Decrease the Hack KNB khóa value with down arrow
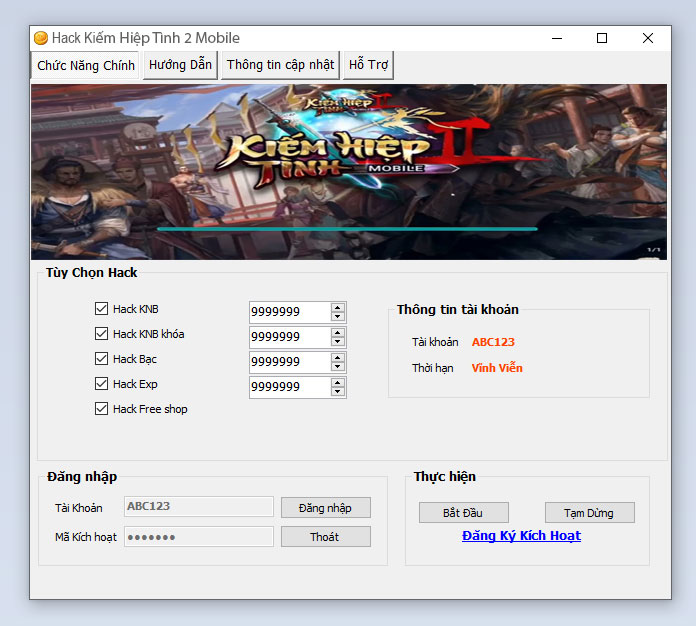This screenshot has height=626, width=696. click(x=338, y=341)
